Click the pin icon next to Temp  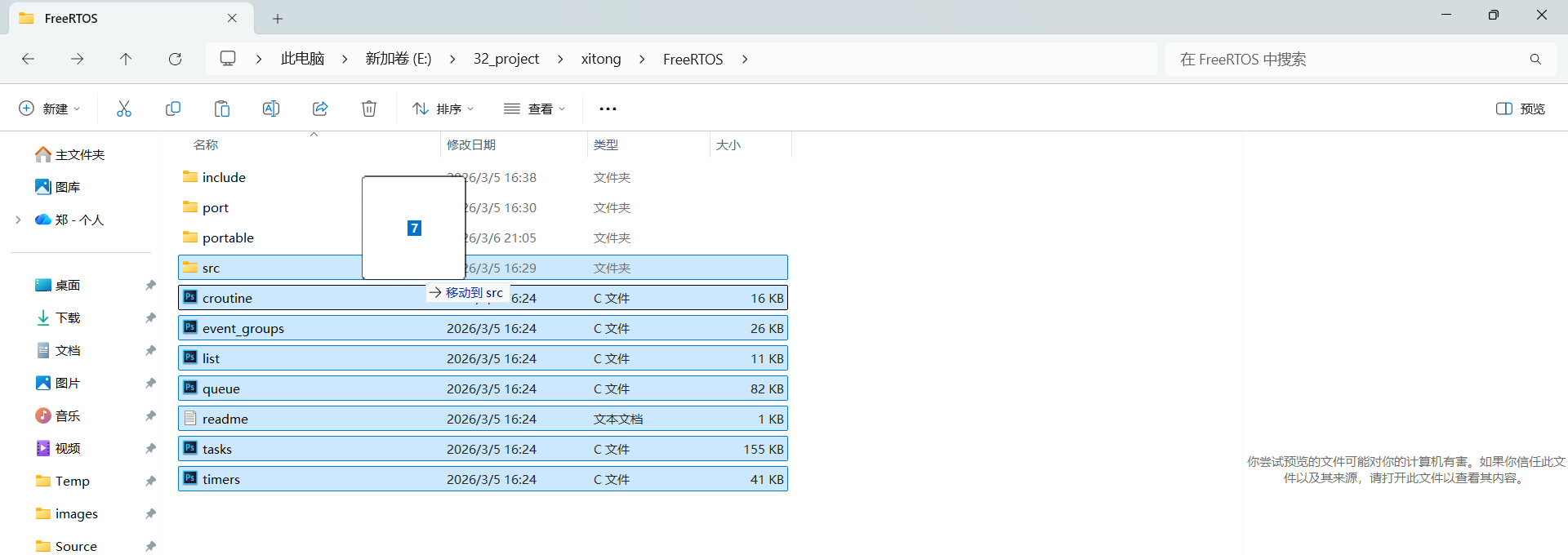tap(150, 481)
